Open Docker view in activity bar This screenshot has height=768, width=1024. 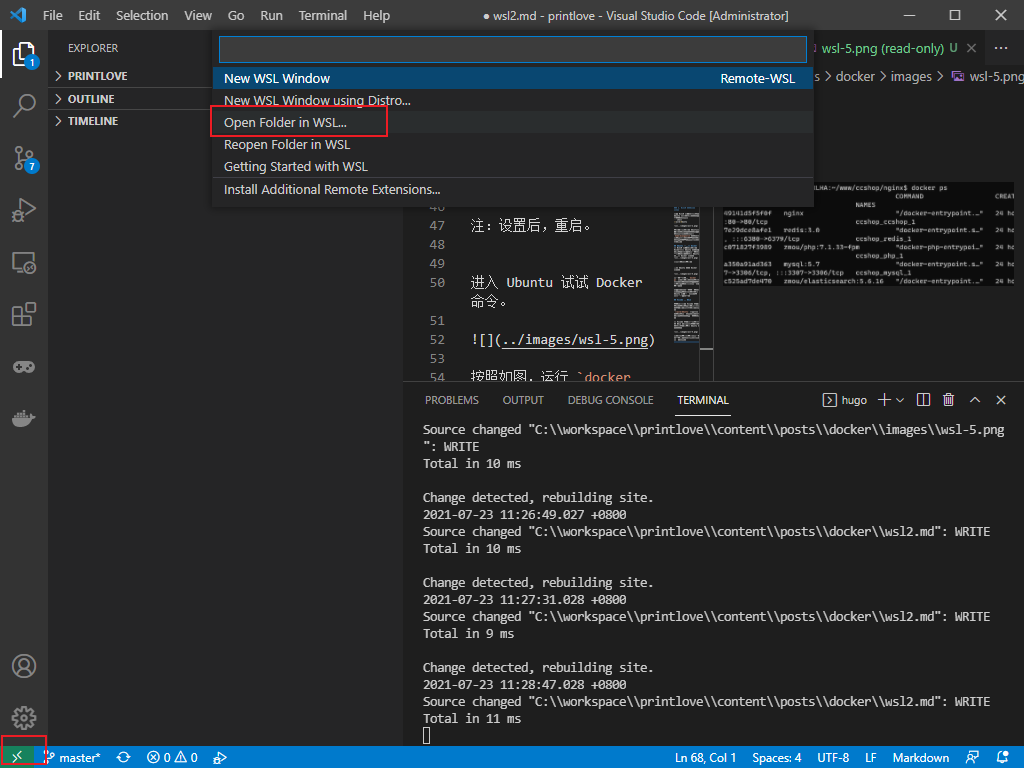(x=24, y=418)
